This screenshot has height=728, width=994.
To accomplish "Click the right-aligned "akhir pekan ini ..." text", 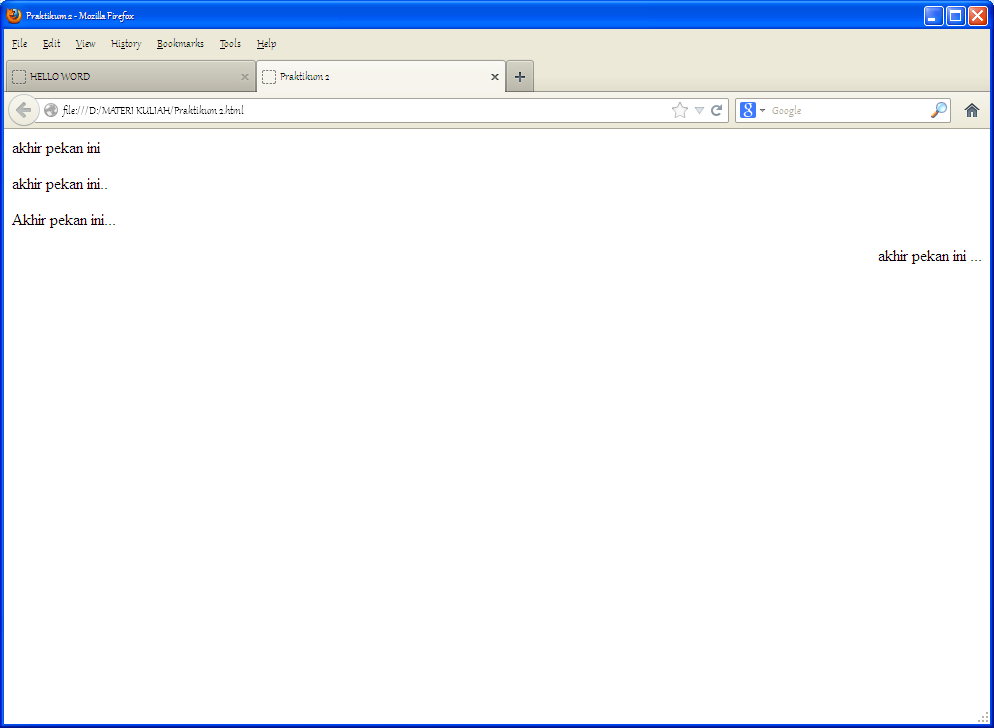I will point(929,256).
